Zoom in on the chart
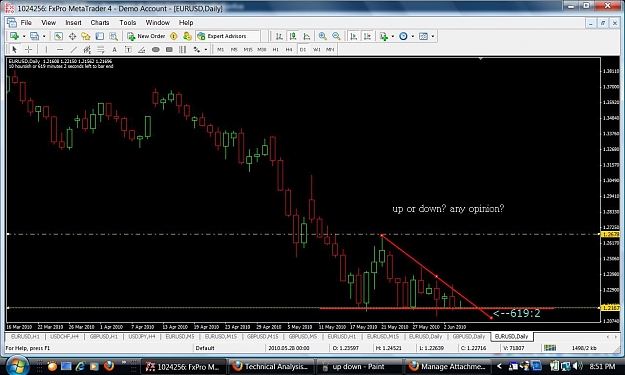This screenshot has height=375, width=625. pyautogui.click(x=322, y=36)
